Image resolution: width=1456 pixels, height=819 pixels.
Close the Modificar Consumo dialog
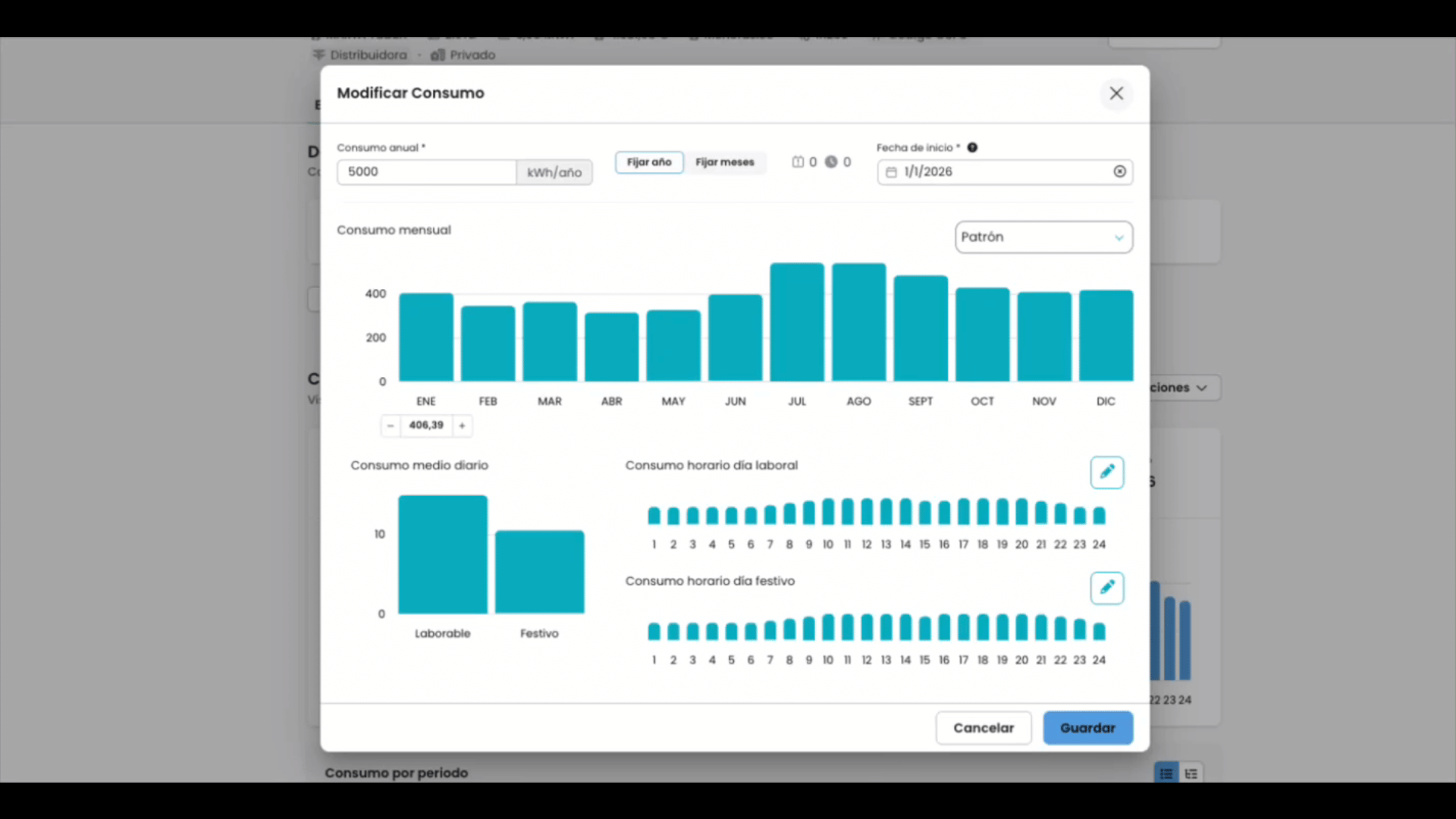(1116, 93)
